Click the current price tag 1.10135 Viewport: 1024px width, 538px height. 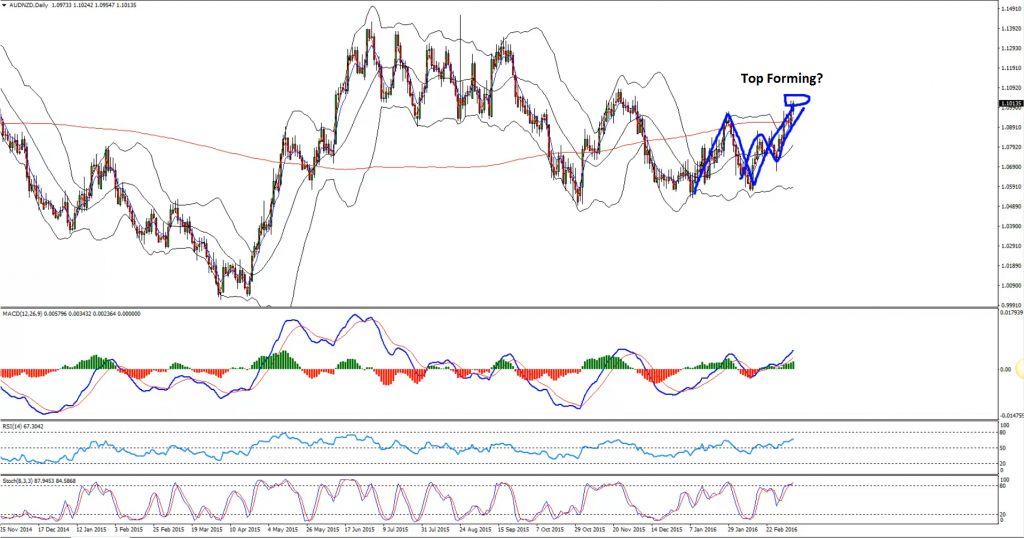coord(1011,103)
